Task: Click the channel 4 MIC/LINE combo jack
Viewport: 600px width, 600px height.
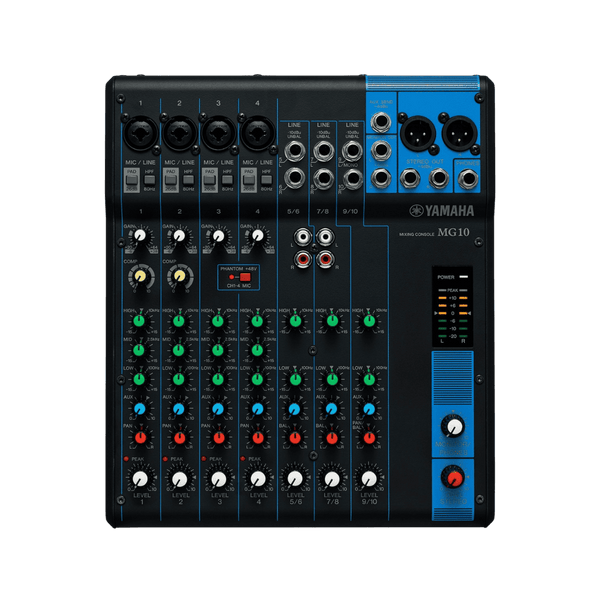Action: pyautogui.click(x=258, y=134)
